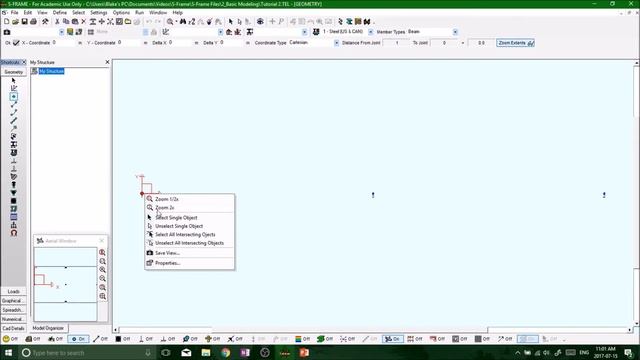Open the Settings menu
The height and width of the screenshot is (360, 640).
tap(98, 13)
